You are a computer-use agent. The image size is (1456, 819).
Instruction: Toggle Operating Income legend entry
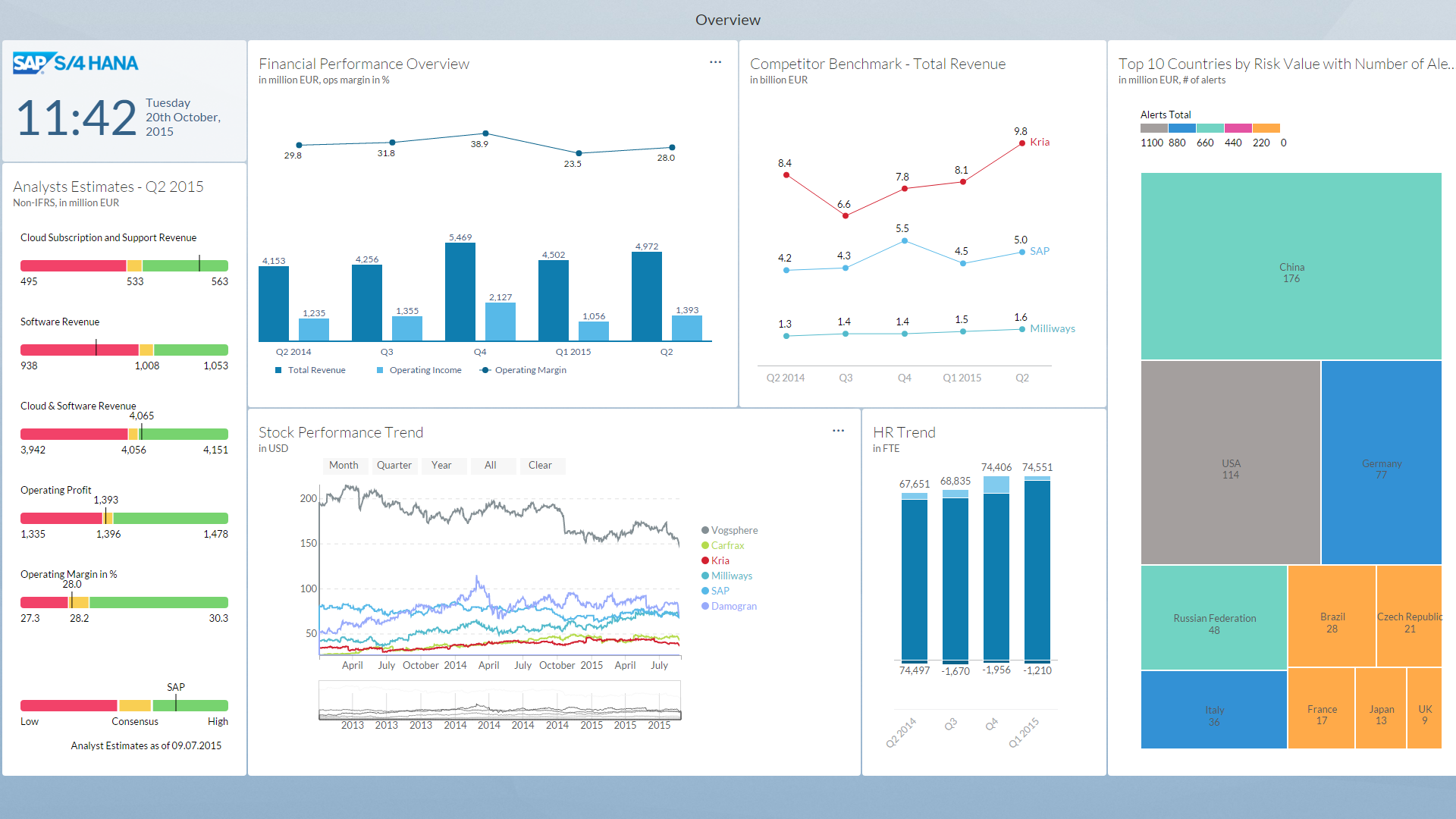tap(419, 370)
